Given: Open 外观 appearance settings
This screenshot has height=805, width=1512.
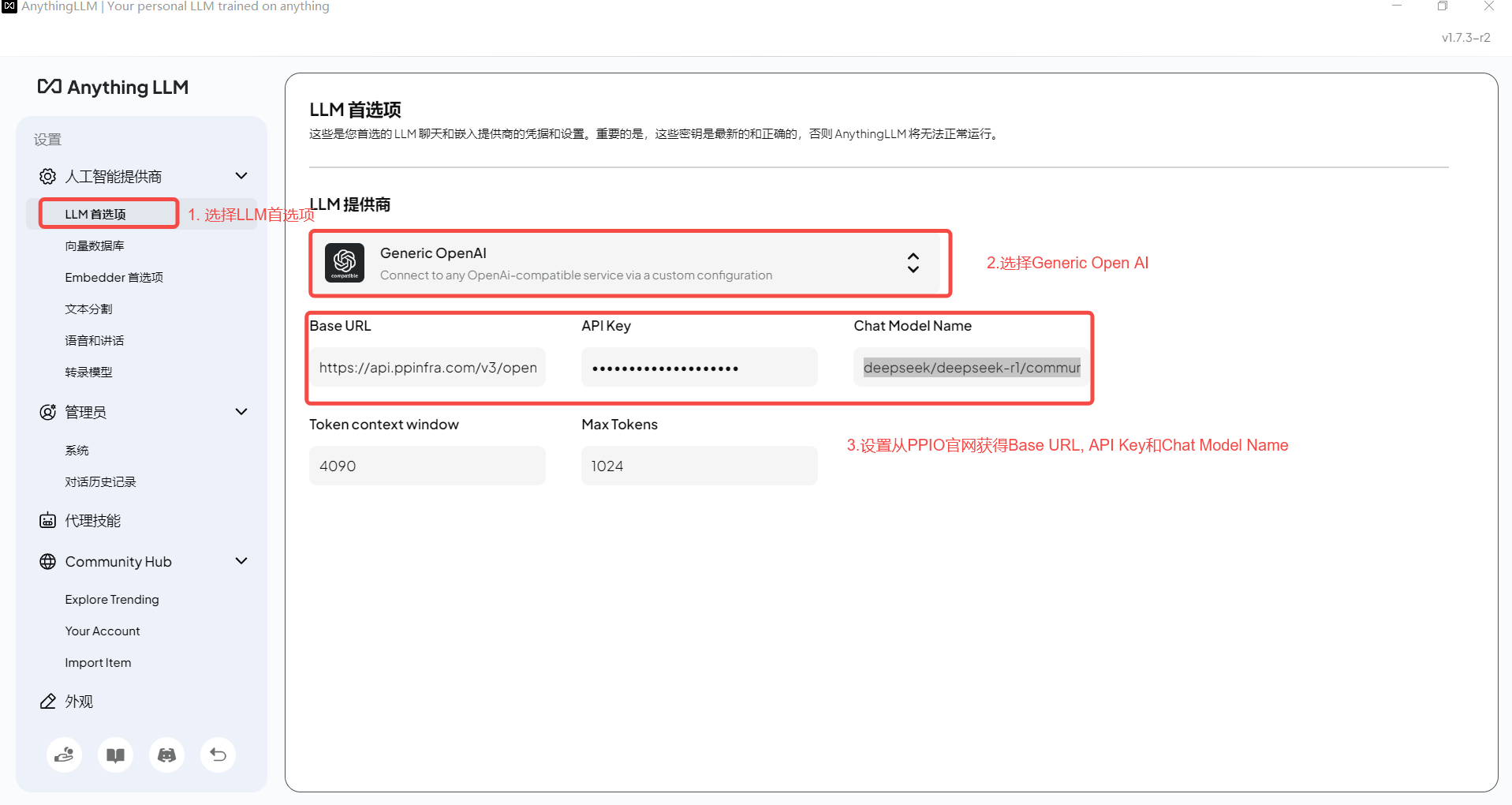Looking at the screenshot, I should [x=79, y=701].
